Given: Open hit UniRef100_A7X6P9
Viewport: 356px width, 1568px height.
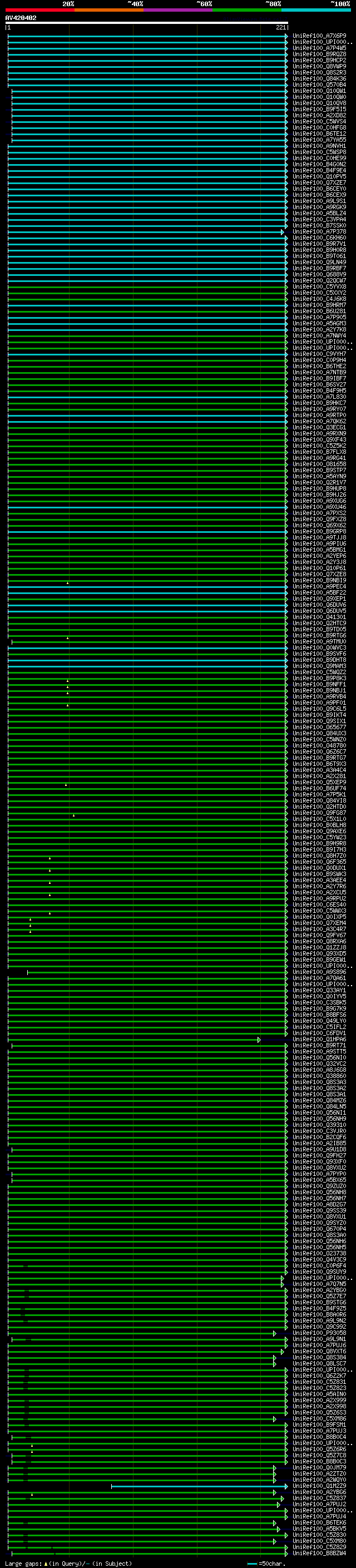Looking at the screenshot, I should pos(319,36).
